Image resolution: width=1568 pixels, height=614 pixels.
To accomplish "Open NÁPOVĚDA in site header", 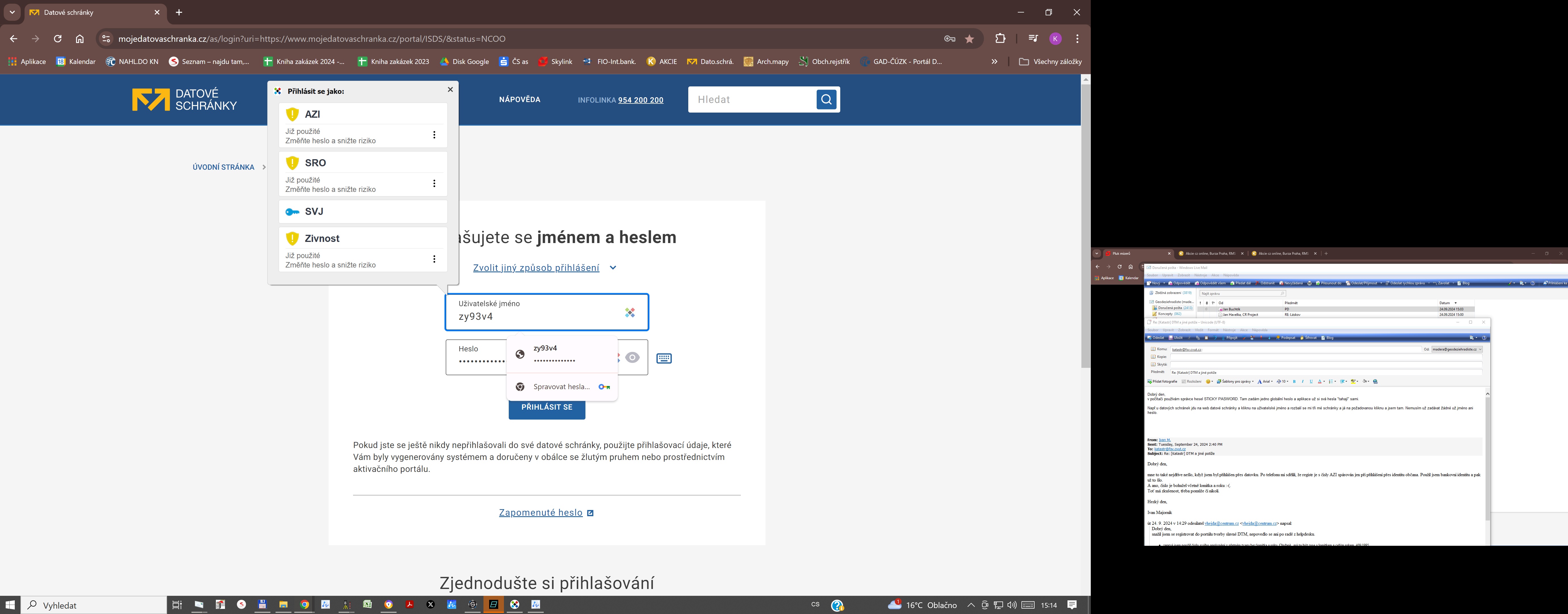I will tap(519, 100).
